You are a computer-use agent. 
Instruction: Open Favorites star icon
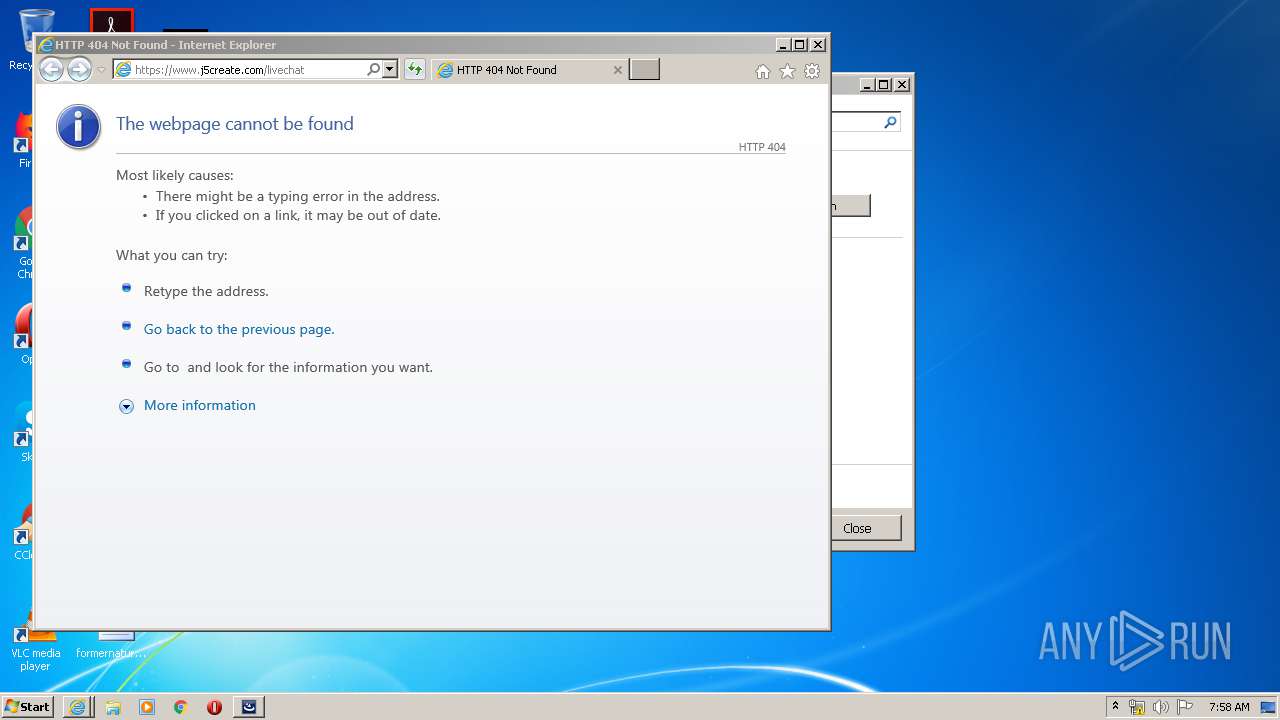pos(787,71)
